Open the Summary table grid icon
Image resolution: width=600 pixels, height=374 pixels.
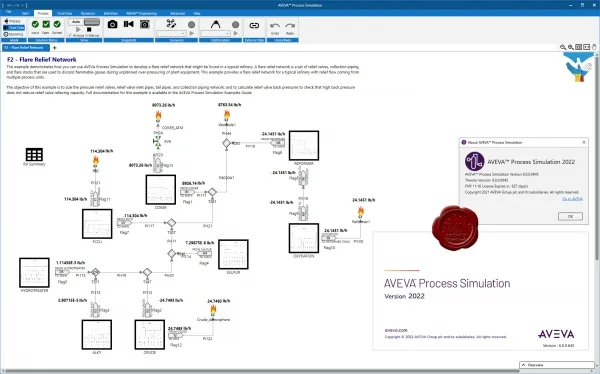point(34,154)
